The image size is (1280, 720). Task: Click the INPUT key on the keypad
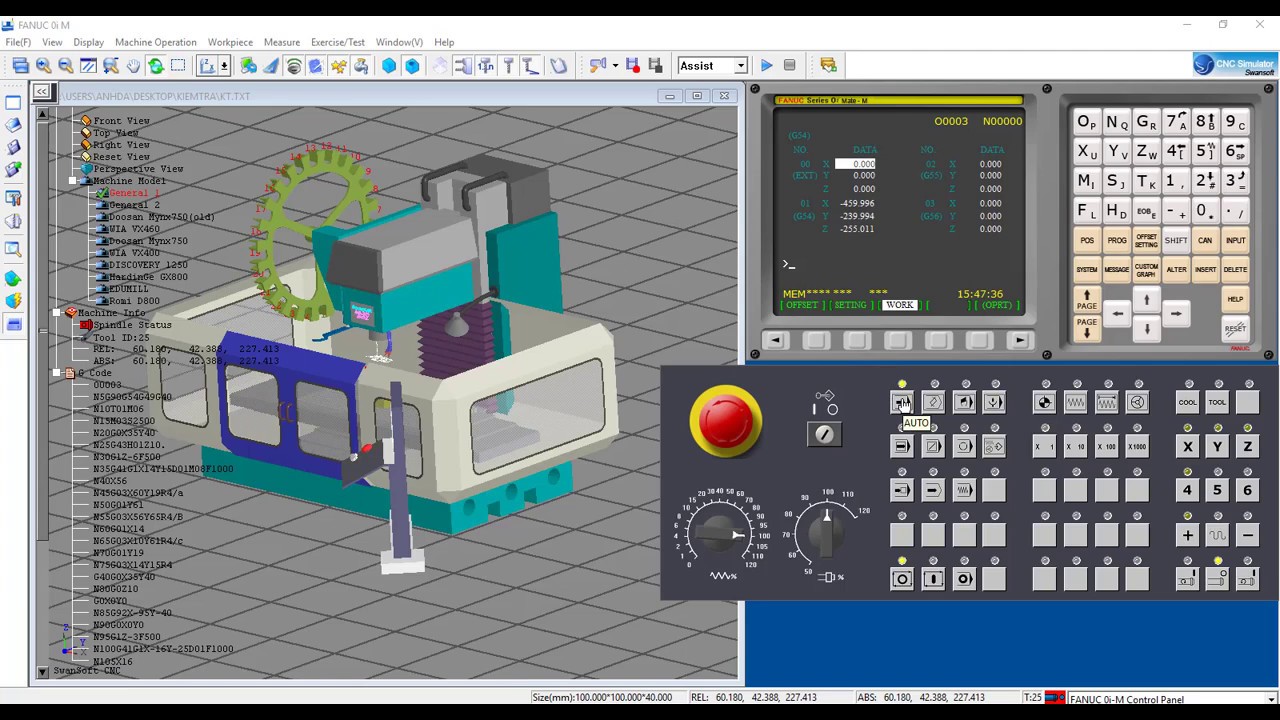coord(1235,241)
